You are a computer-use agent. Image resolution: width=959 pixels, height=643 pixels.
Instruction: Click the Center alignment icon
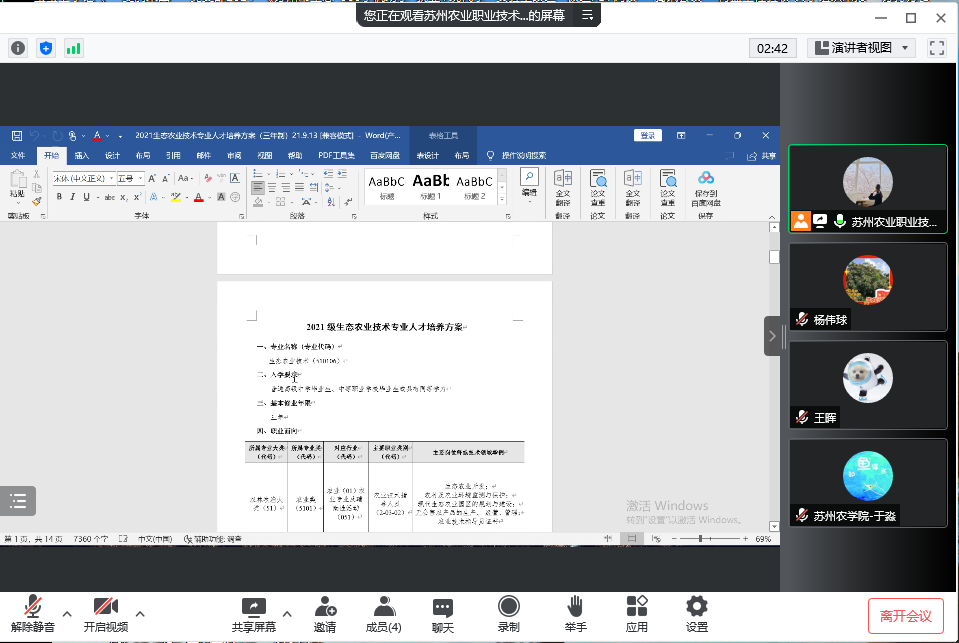point(272,187)
